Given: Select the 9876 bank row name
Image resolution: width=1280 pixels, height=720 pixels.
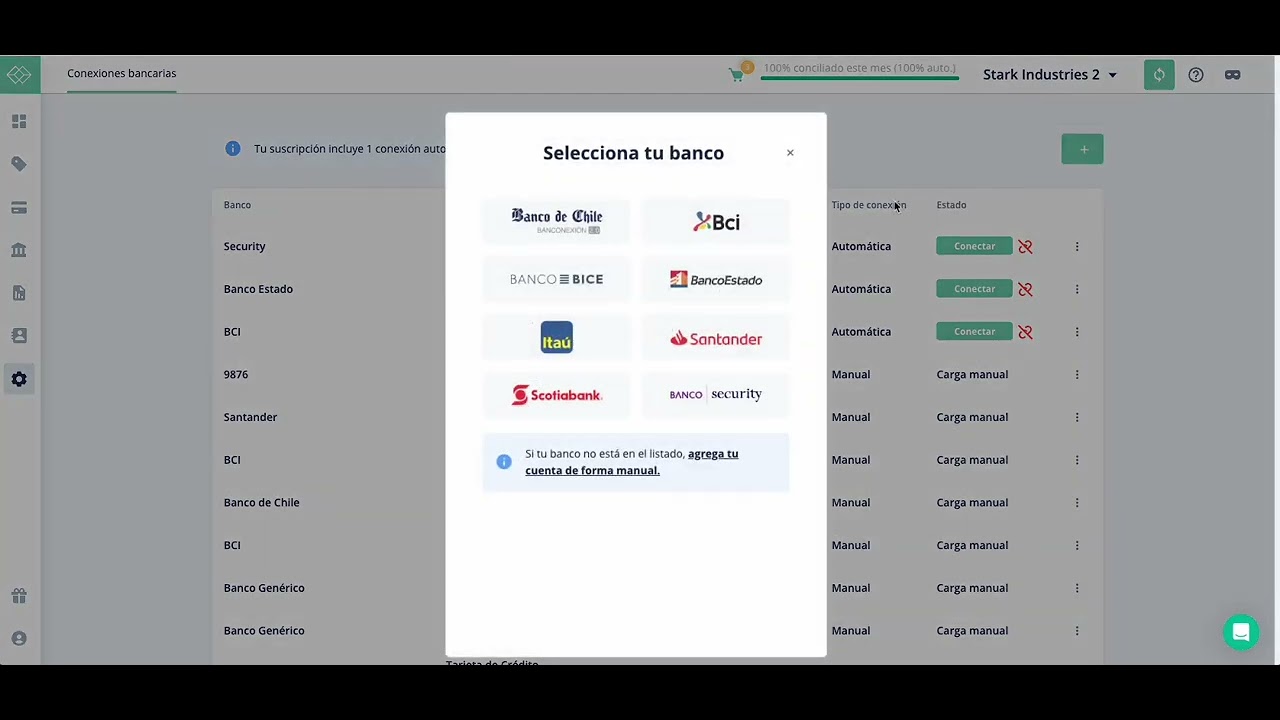Looking at the screenshot, I should tap(236, 374).
